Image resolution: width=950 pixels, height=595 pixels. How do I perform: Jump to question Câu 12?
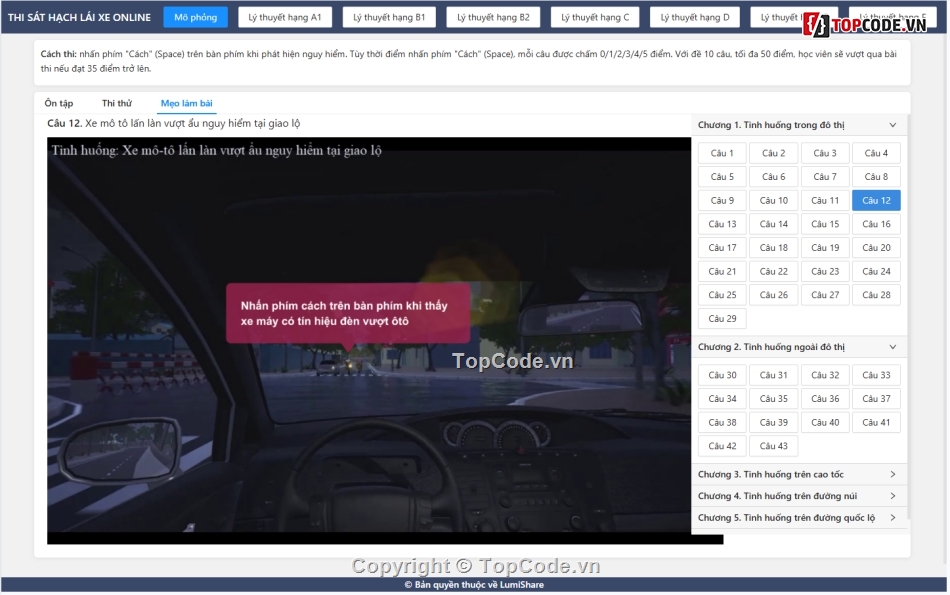(876, 201)
